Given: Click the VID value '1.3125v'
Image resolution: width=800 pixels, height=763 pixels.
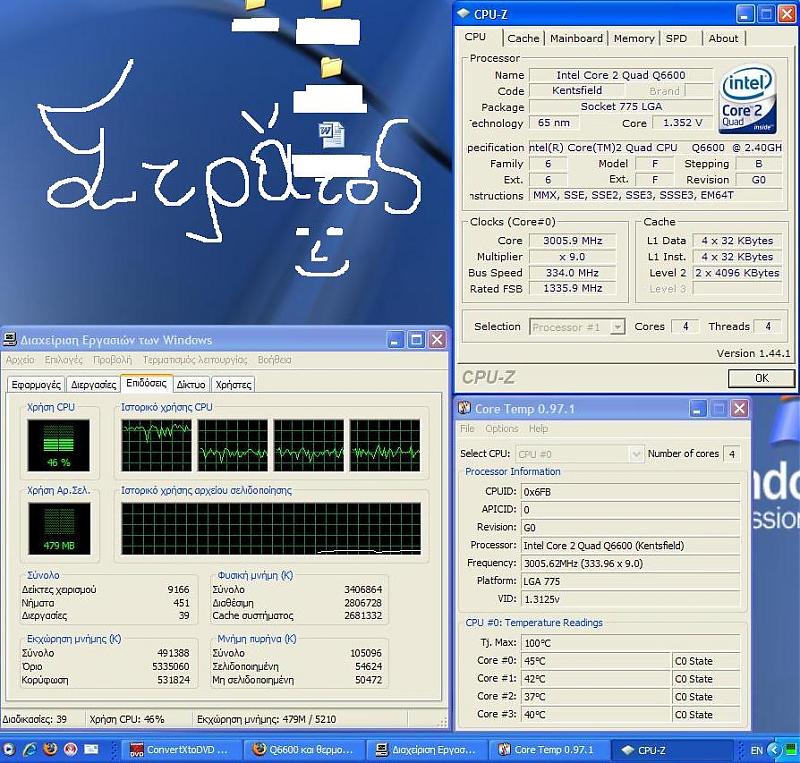Looking at the screenshot, I should pyautogui.click(x=630, y=599).
